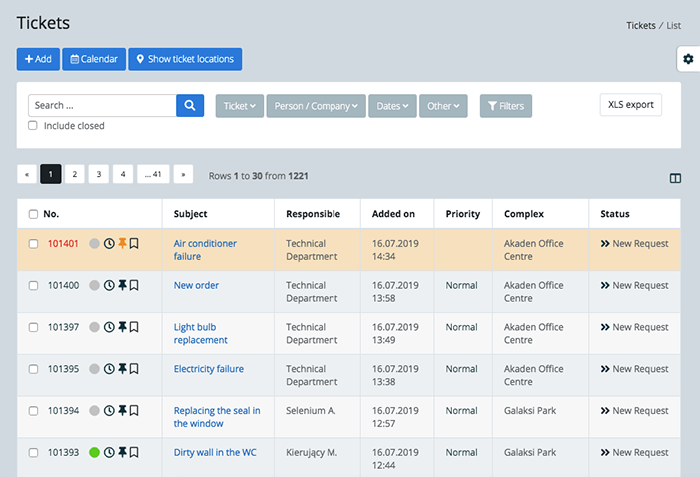
Task: Tick the select-all checkbox in header
Action: [33, 214]
